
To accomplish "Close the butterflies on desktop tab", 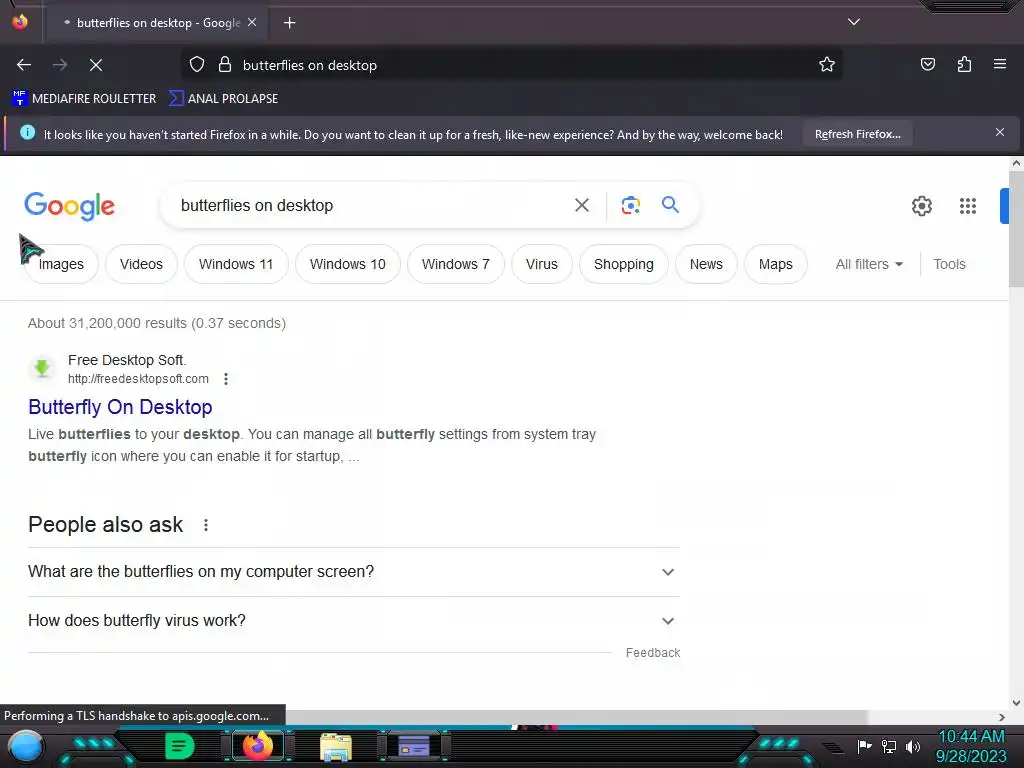I will tap(252, 22).
